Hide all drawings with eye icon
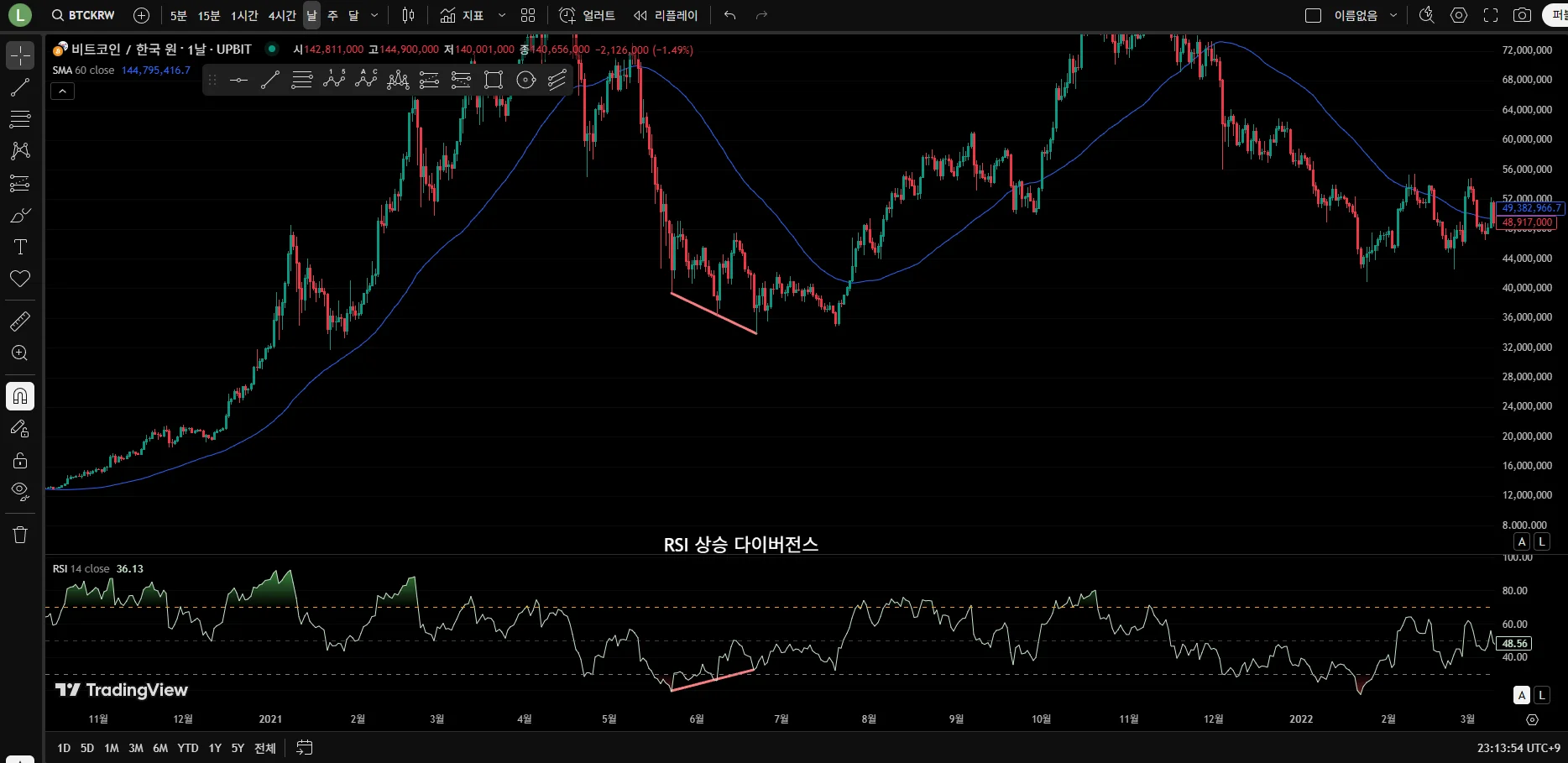 click(20, 492)
